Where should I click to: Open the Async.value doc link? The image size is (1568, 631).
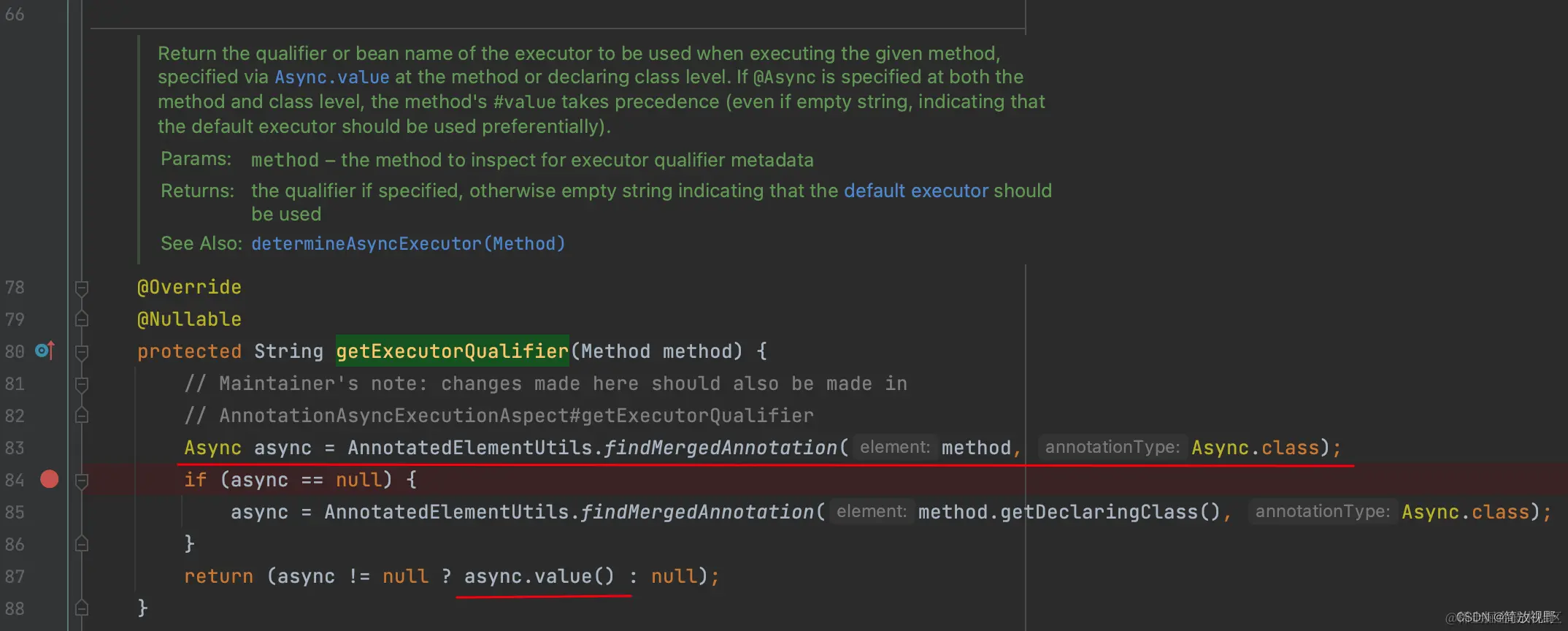[331, 77]
